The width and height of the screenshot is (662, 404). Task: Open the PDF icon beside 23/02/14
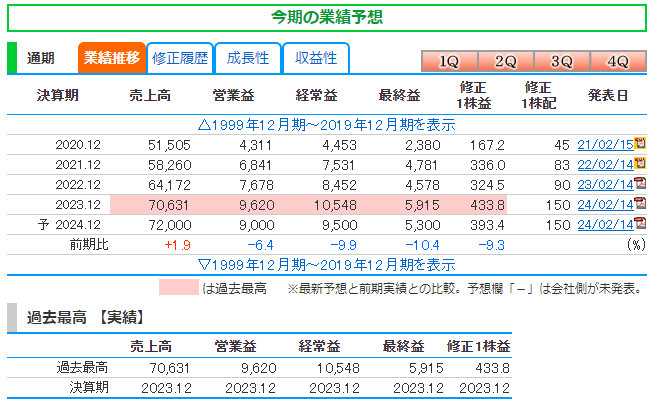640,184
